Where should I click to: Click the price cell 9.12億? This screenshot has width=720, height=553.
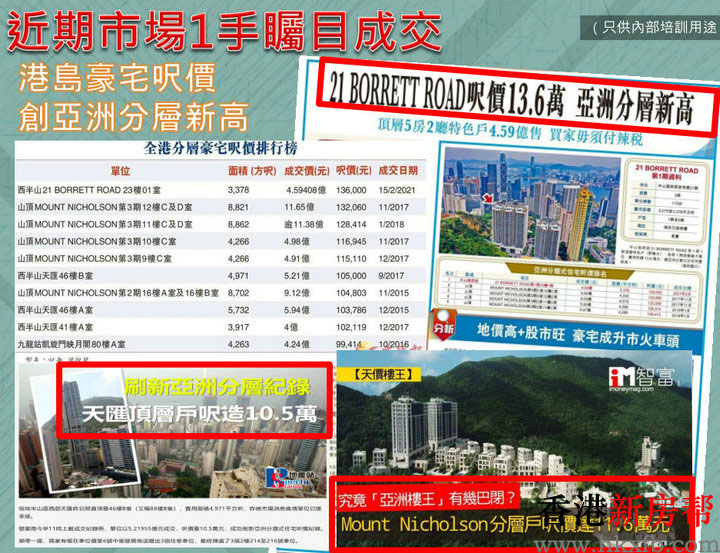click(297, 293)
